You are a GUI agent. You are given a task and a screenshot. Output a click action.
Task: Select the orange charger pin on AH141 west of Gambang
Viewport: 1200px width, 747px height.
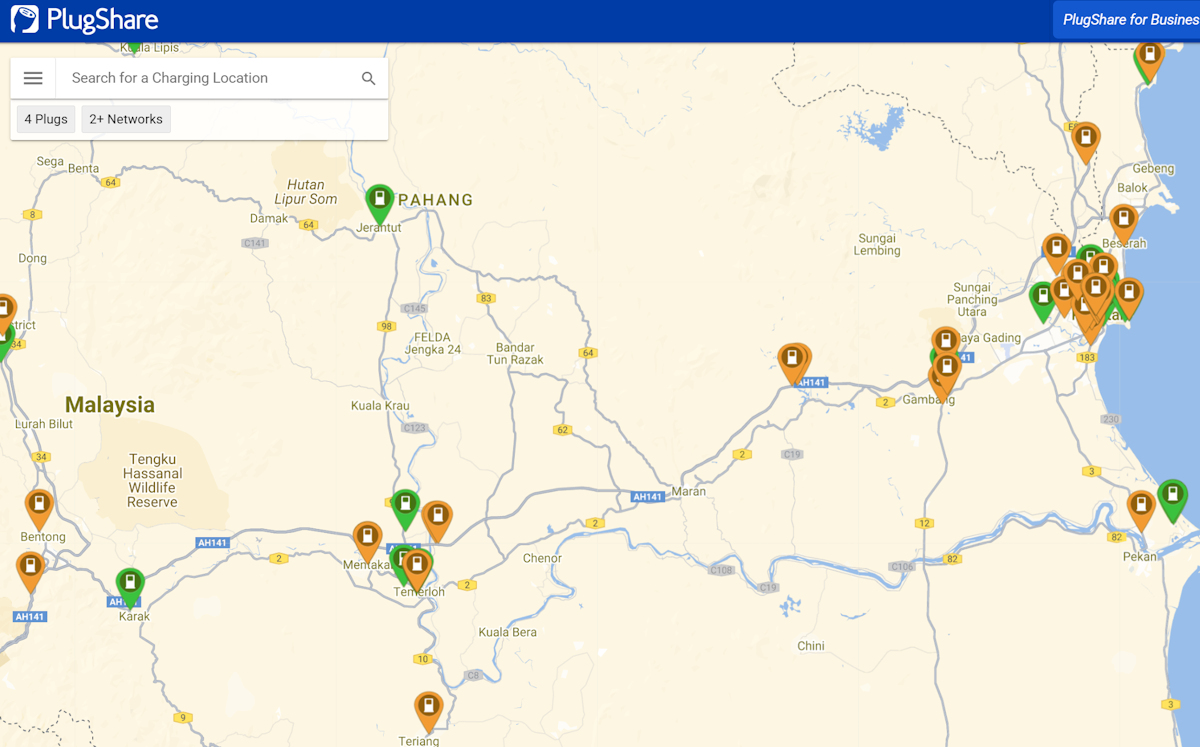(x=794, y=361)
